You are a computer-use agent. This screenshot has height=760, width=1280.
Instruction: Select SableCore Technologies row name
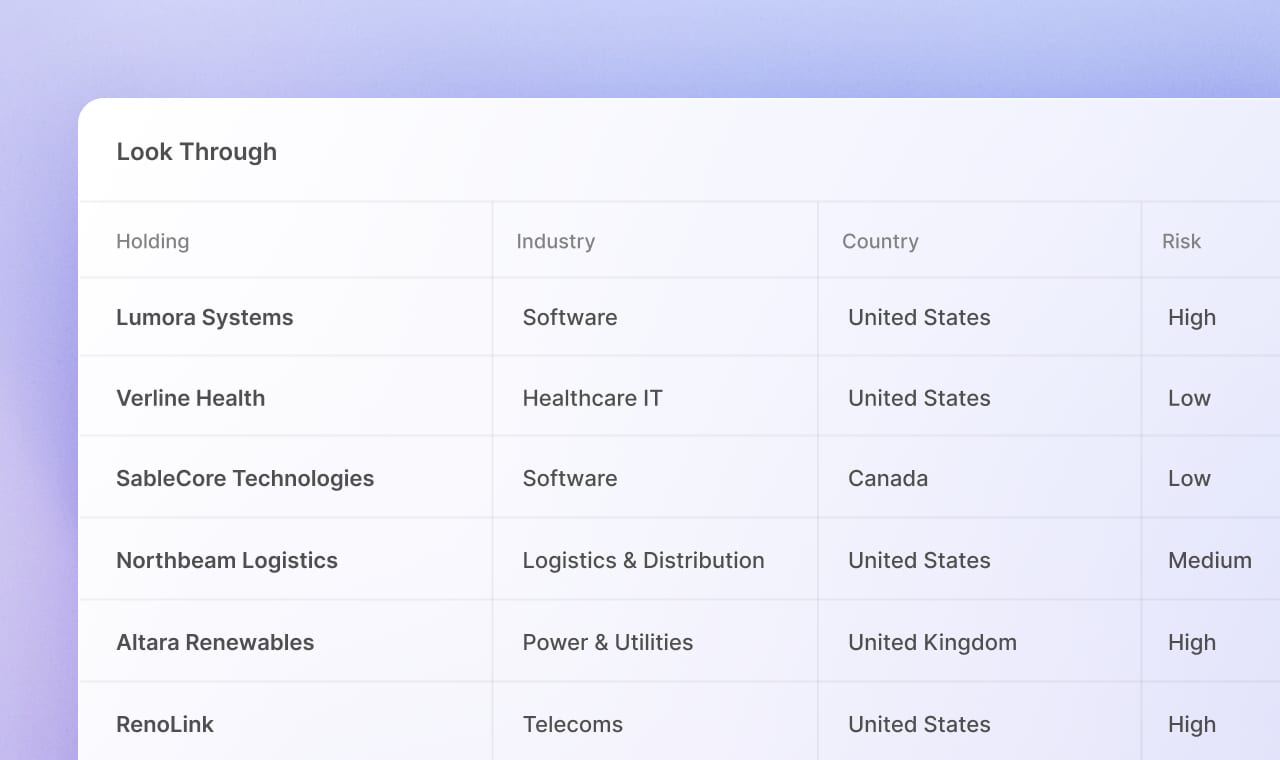[245, 478]
